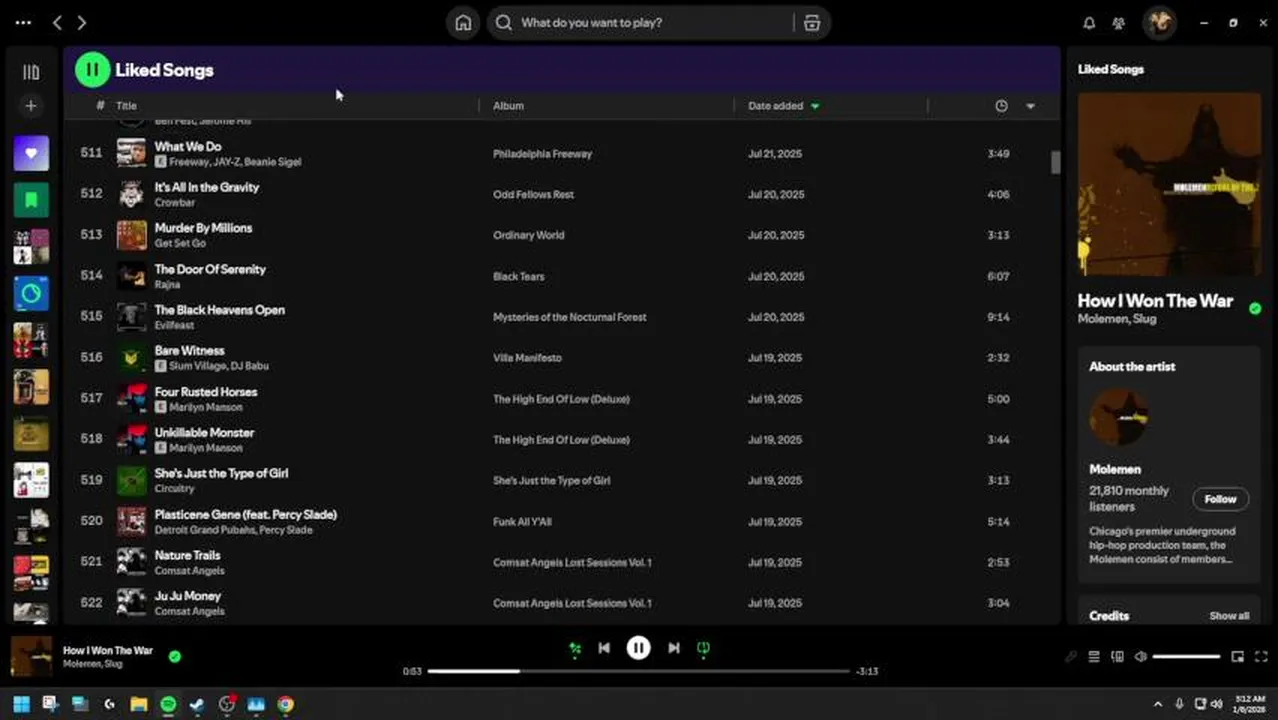Viewport: 1278px width, 720px height.
Task: Open the lyrics microphone icon
Action: point(1071,657)
